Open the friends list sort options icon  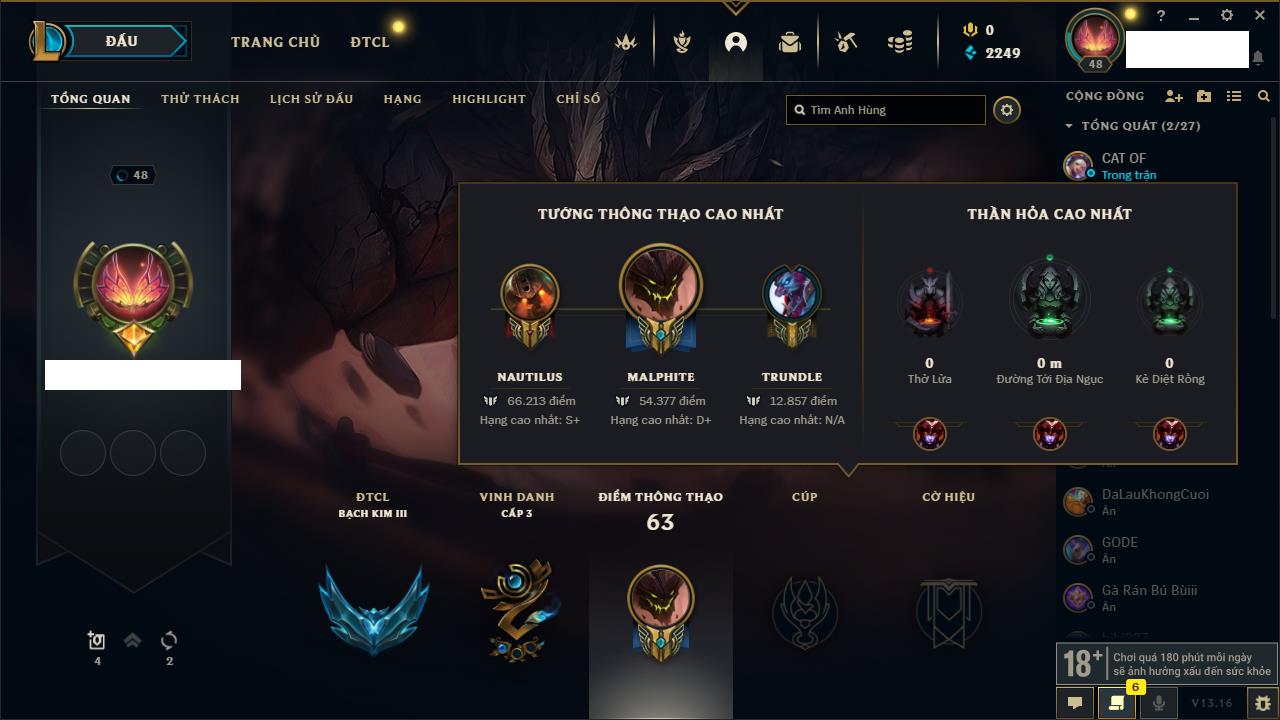[x=1234, y=96]
